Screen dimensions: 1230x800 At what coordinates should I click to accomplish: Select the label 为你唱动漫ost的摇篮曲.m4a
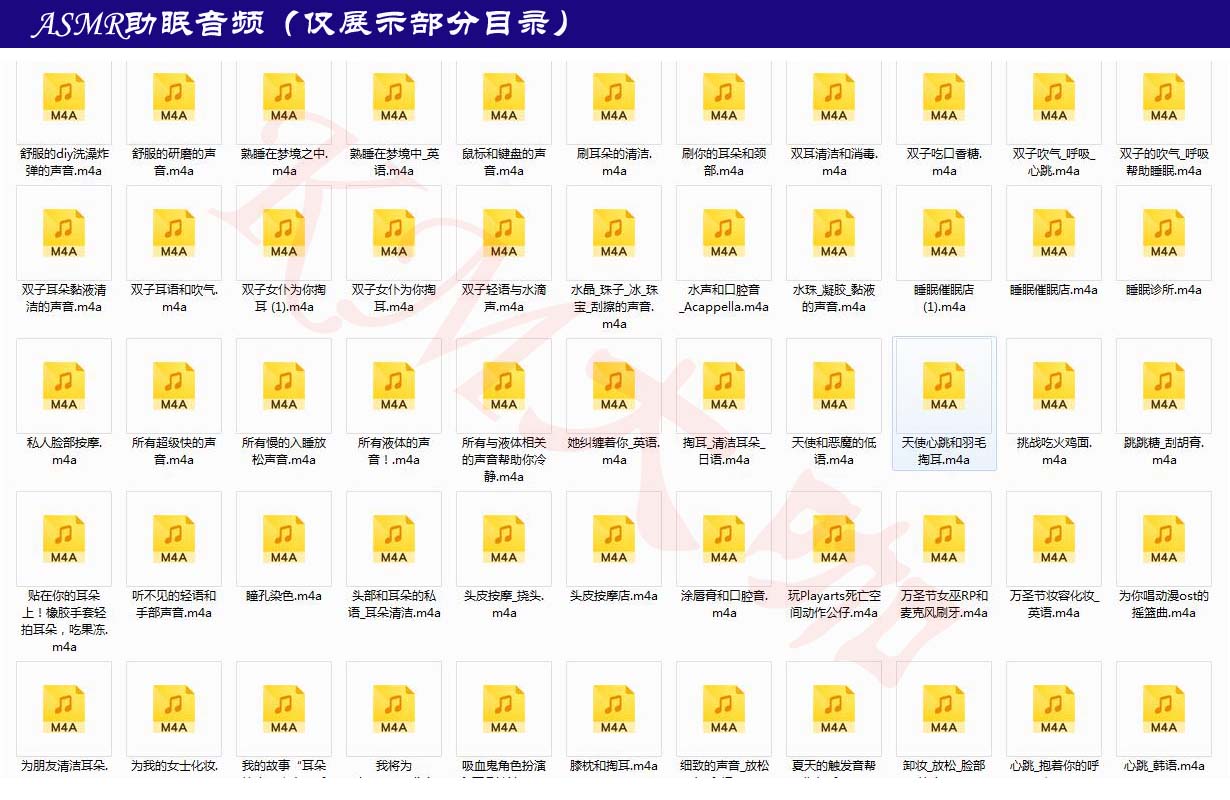coord(1164,604)
